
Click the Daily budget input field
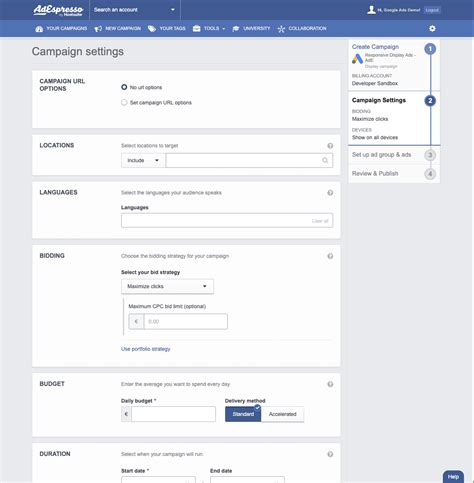pyautogui.click(x=173, y=414)
